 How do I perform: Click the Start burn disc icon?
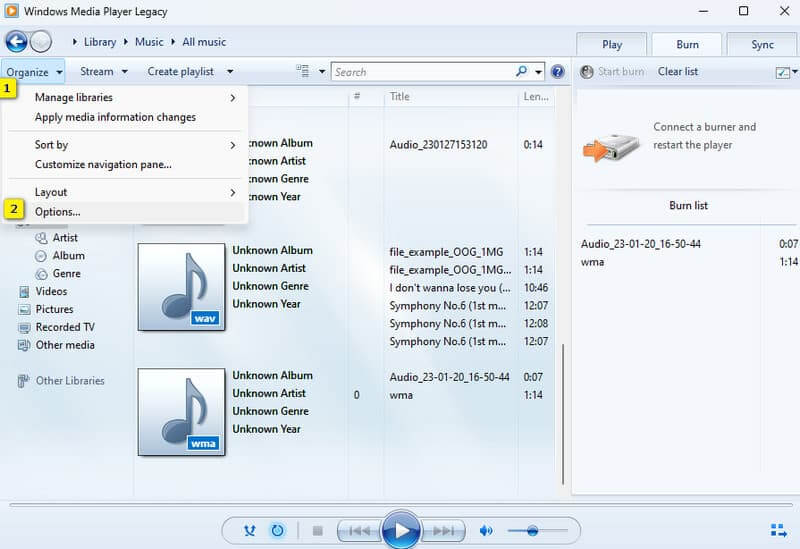coord(587,72)
